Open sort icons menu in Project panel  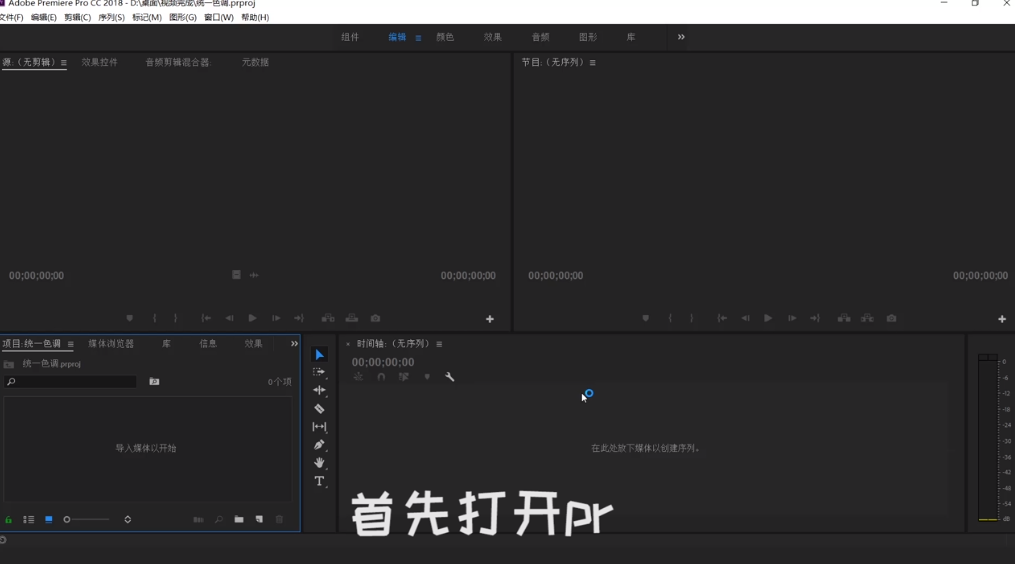pos(128,519)
